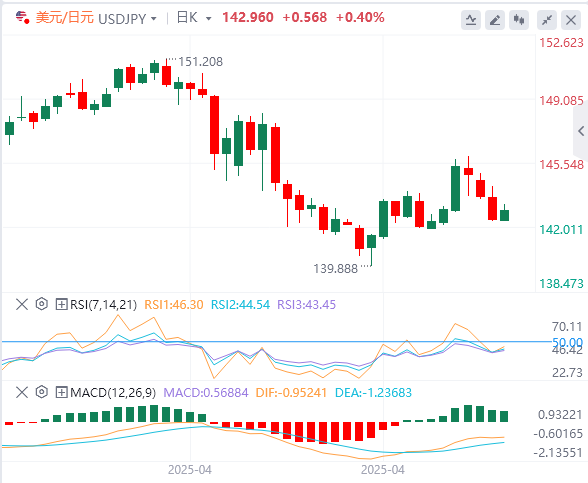This screenshot has height=483, width=588.
Task: Expand the side panel left chevron
Action: 581,131
